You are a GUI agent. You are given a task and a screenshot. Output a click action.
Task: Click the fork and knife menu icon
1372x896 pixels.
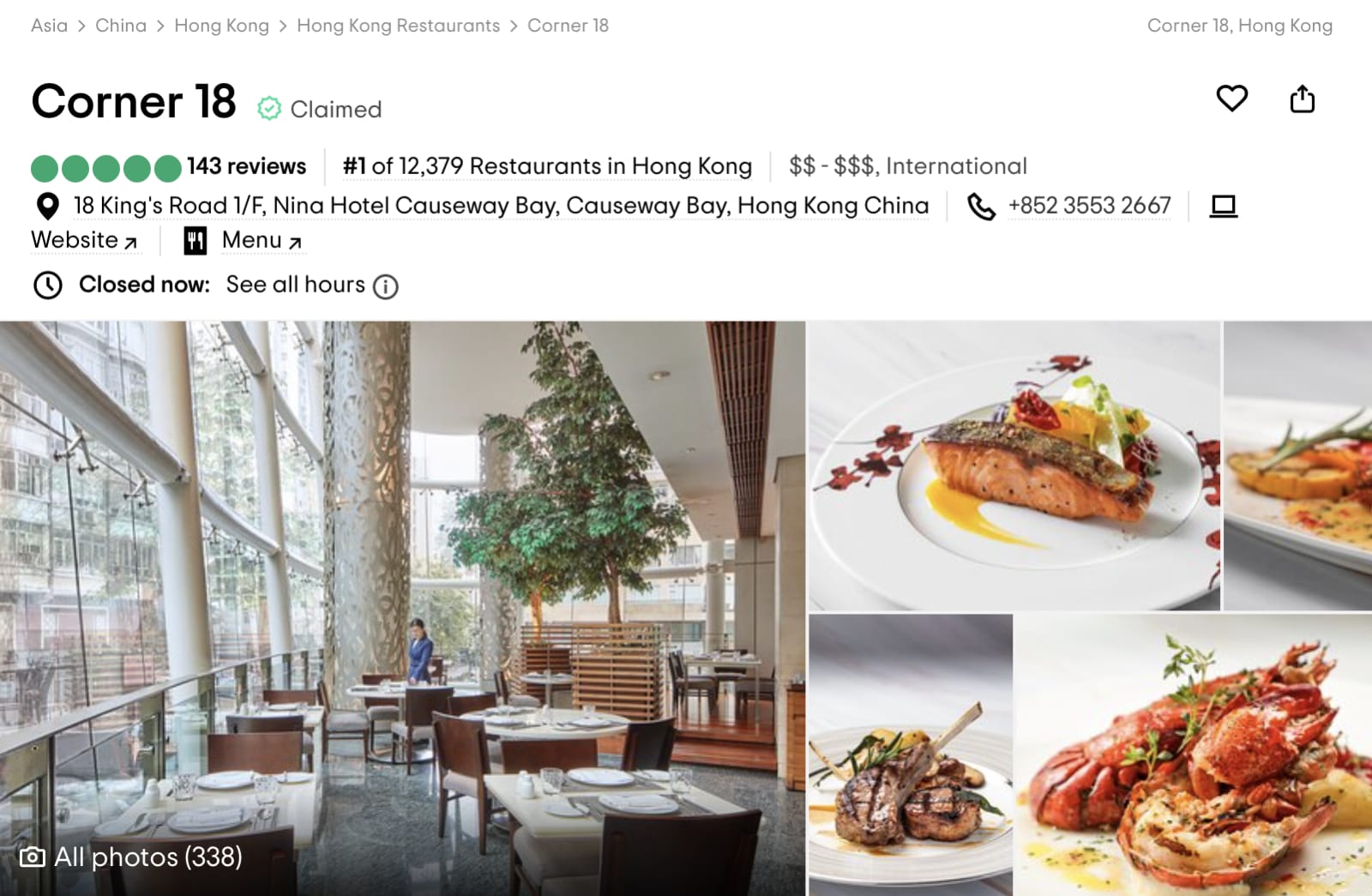pyautogui.click(x=196, y=241)
